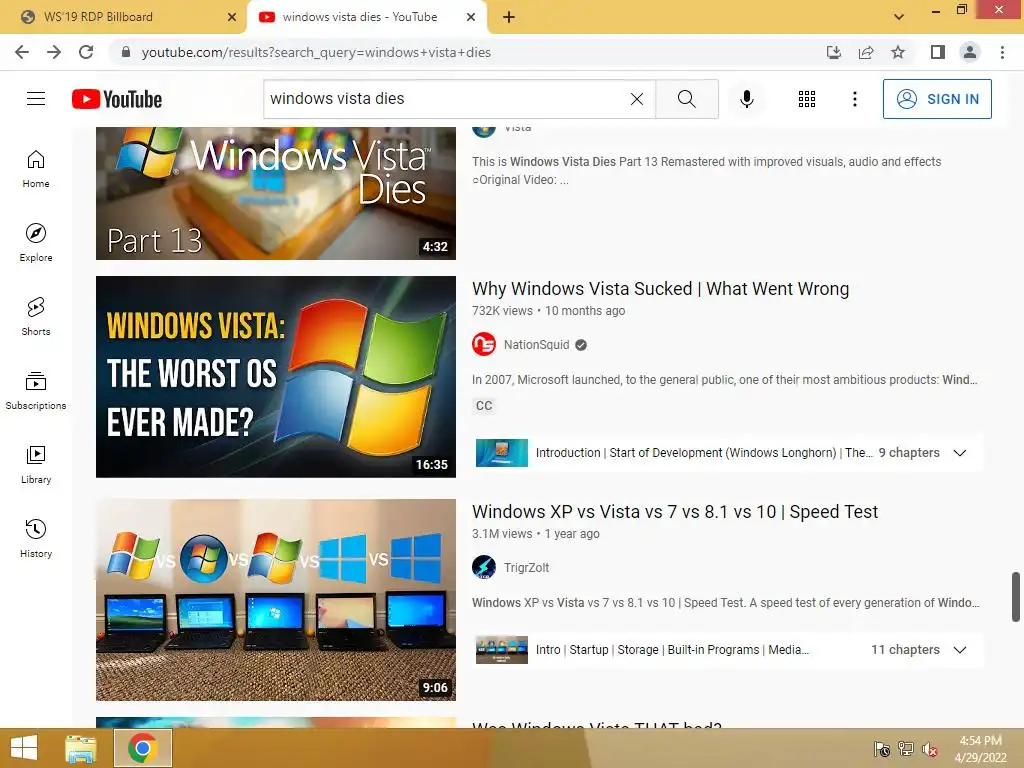Open Shorts in the sidebar
The width and height of the screenshot is (1024, 768).
(x=36, y=317)
